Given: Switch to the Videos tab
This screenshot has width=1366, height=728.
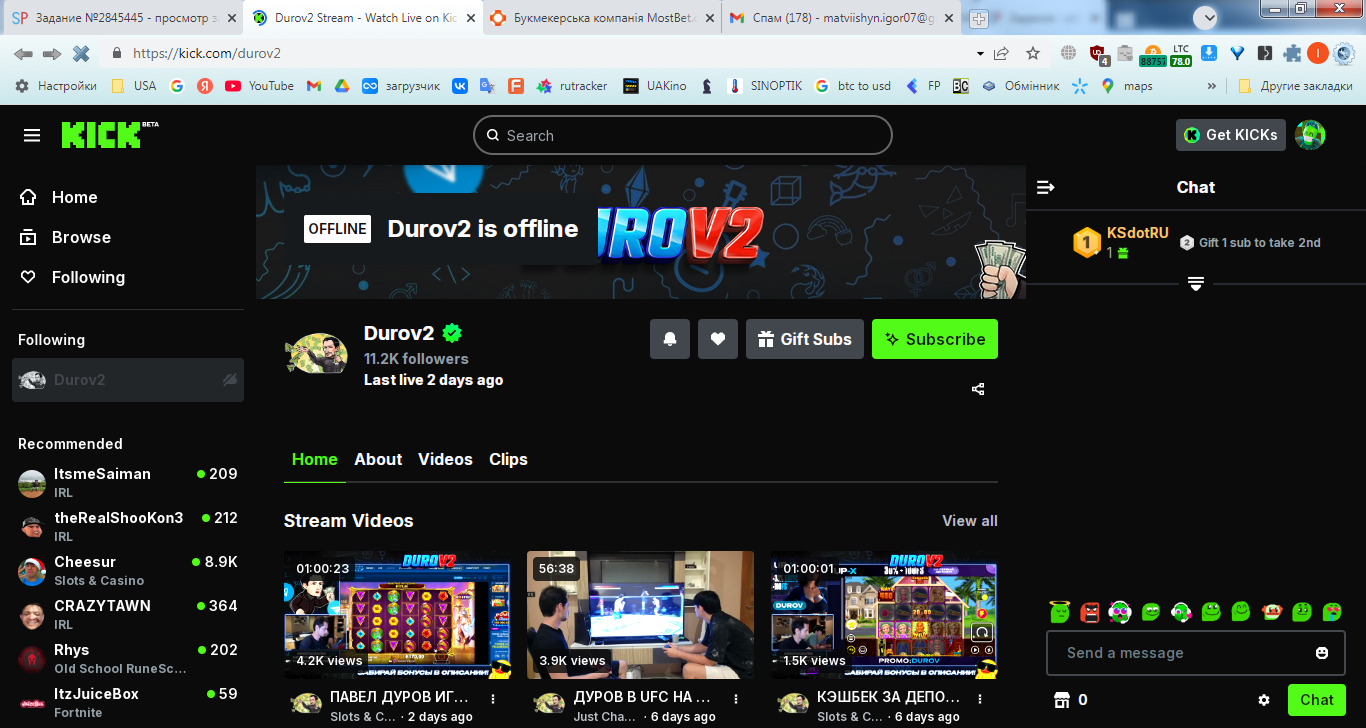Looking at the screenshot, I should coord(445,459).
